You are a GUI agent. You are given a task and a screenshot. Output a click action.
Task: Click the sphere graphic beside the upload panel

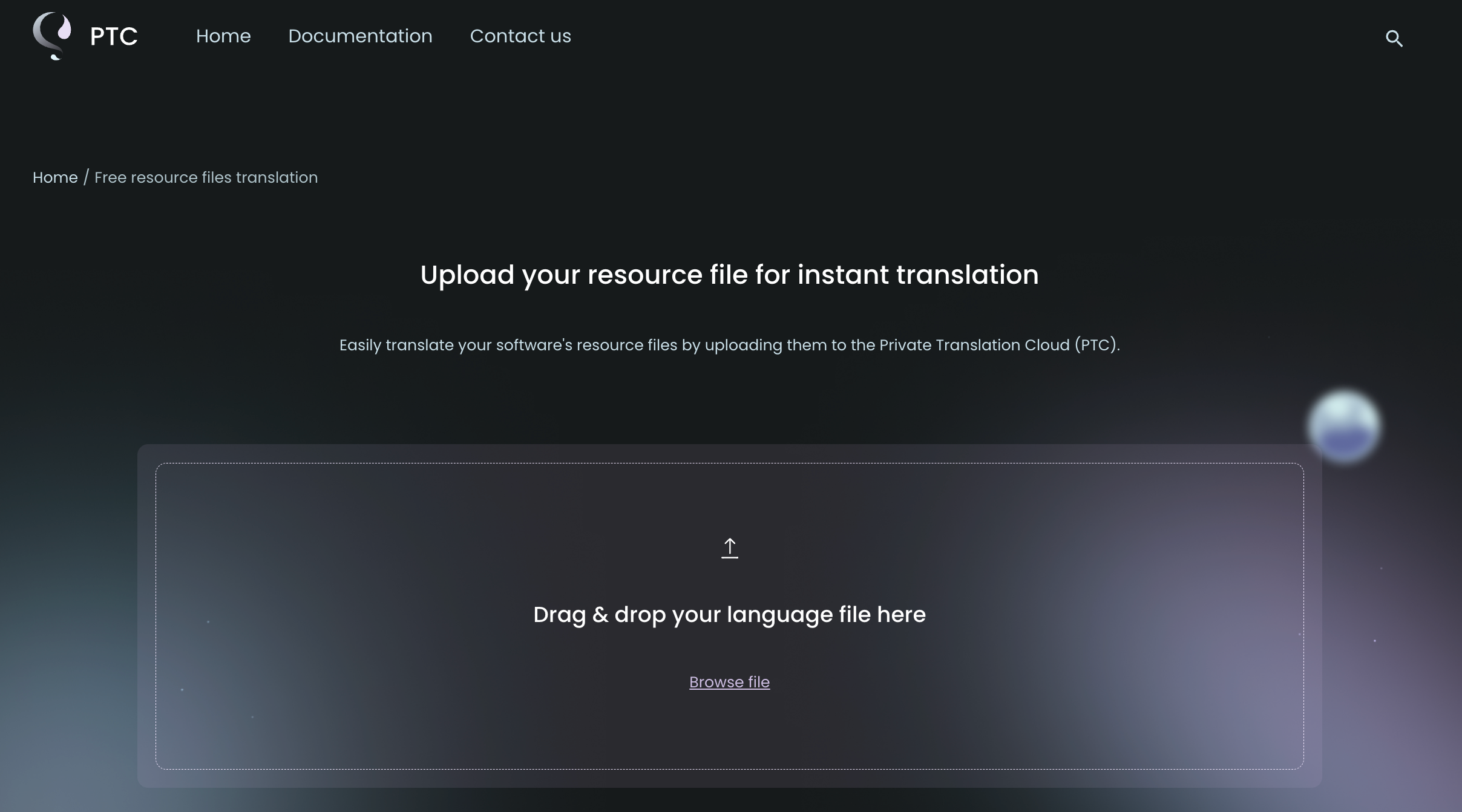[x=1343, y=425]
